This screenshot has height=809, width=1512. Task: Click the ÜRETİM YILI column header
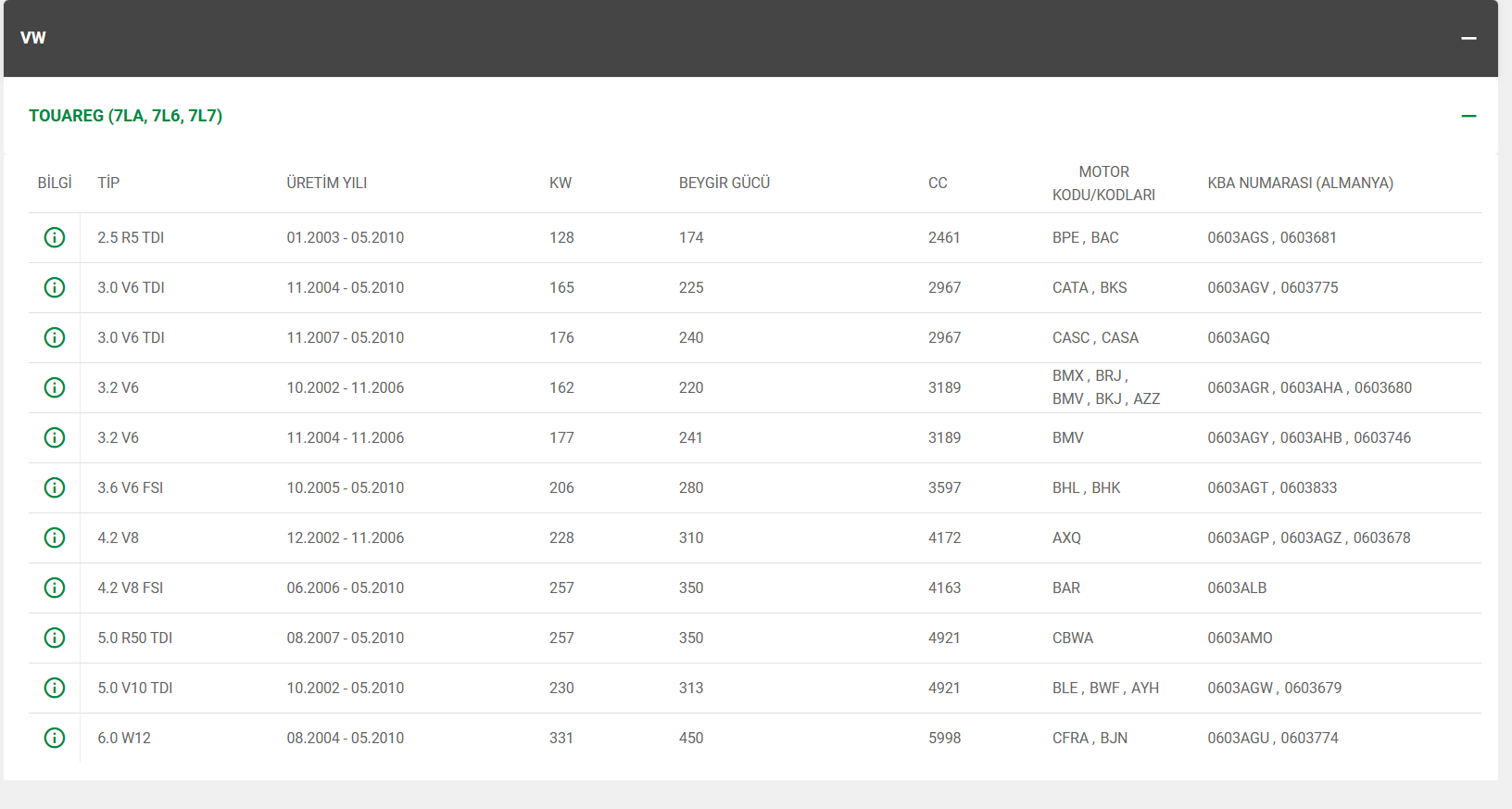click(x=326, y=183)
